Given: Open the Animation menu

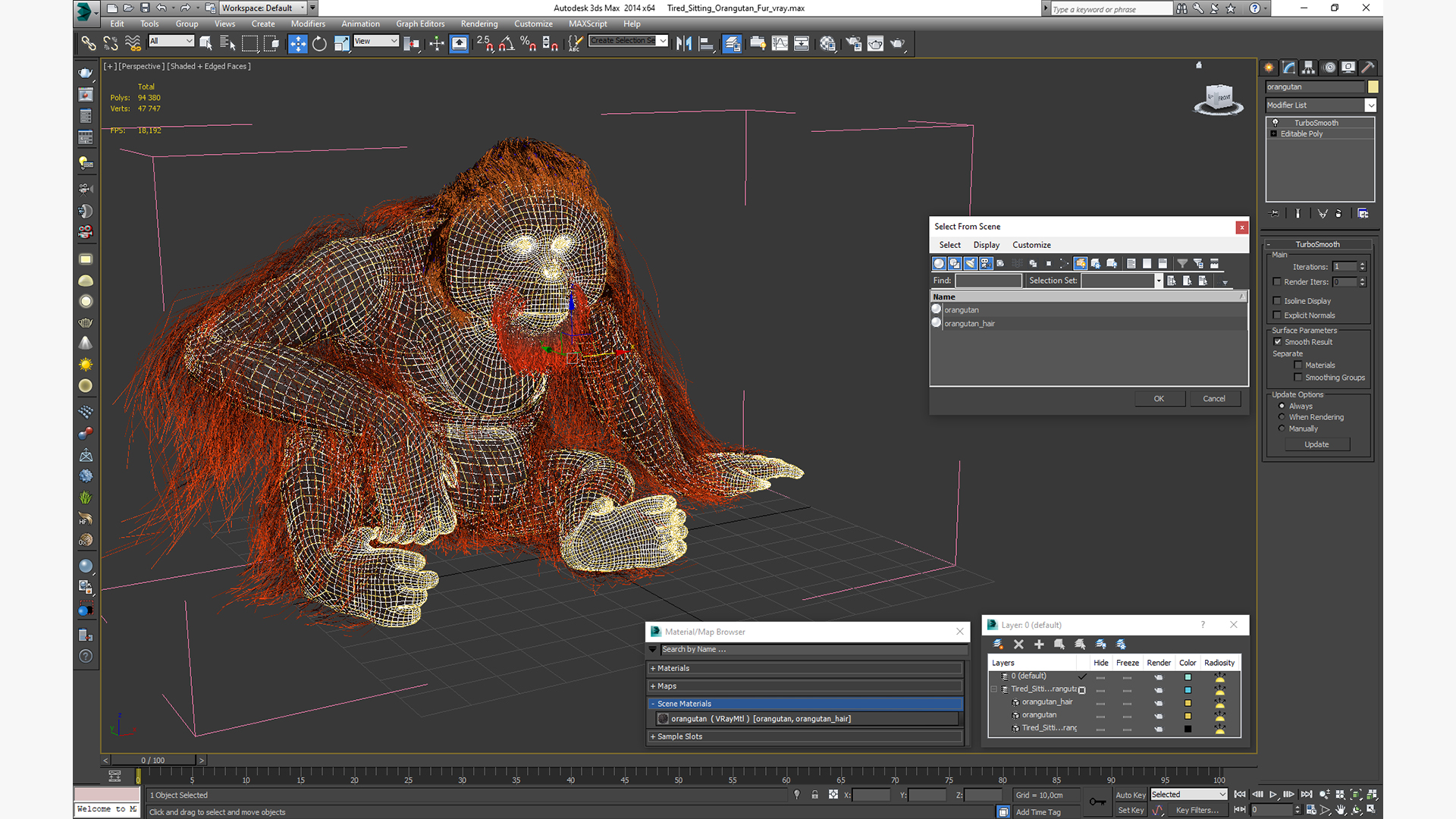Looking at the screenshot, I should [x=360, y=24].
